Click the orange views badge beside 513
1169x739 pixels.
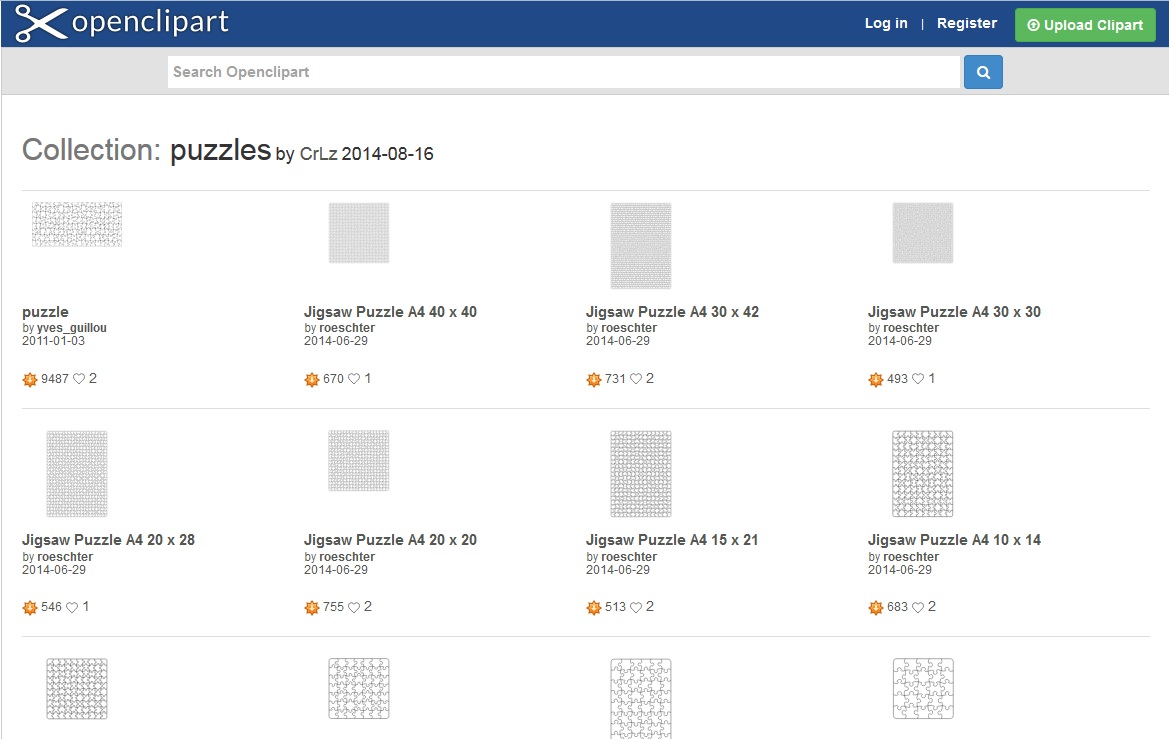click(593, 608)
